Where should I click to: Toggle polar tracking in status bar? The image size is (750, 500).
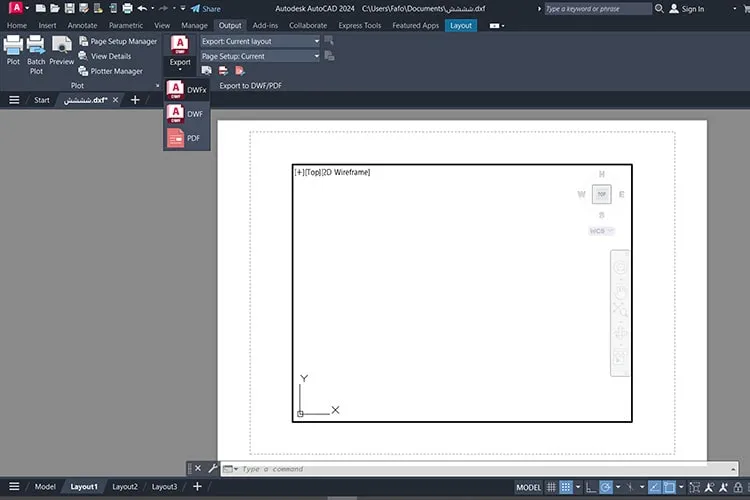[x=606, y=488]
